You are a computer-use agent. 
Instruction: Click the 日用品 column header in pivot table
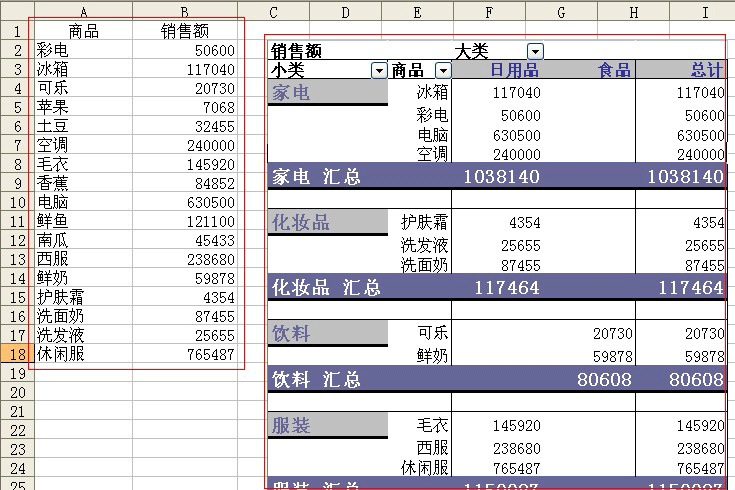pos(514,70)
